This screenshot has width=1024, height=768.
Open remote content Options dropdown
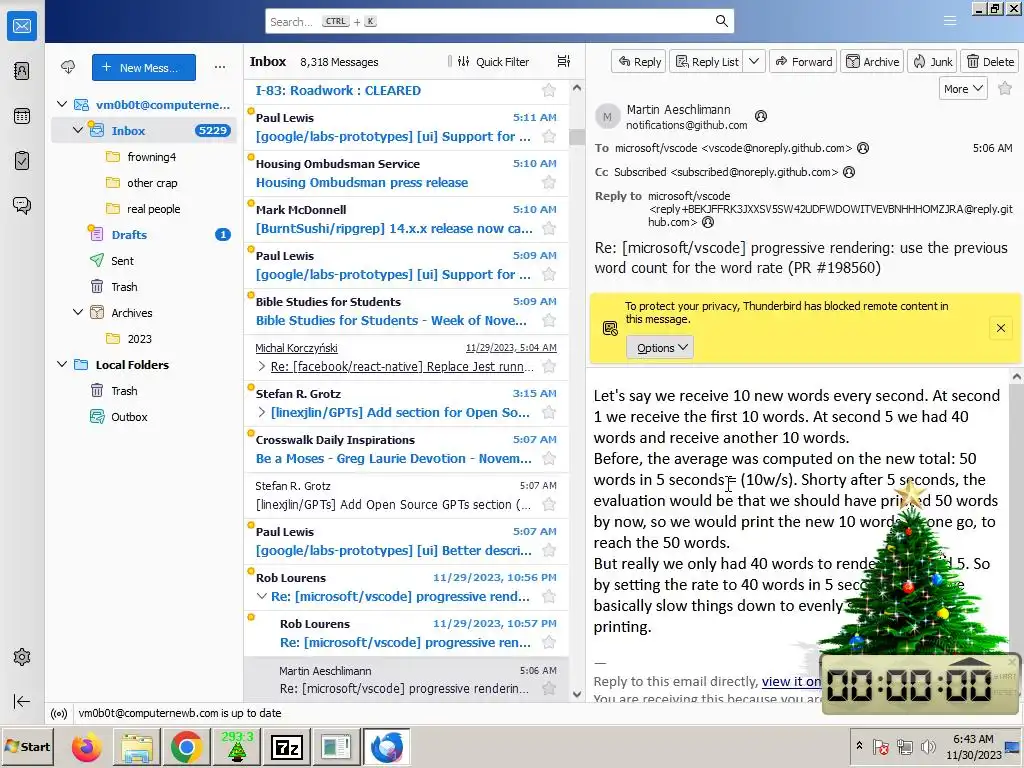660,347
